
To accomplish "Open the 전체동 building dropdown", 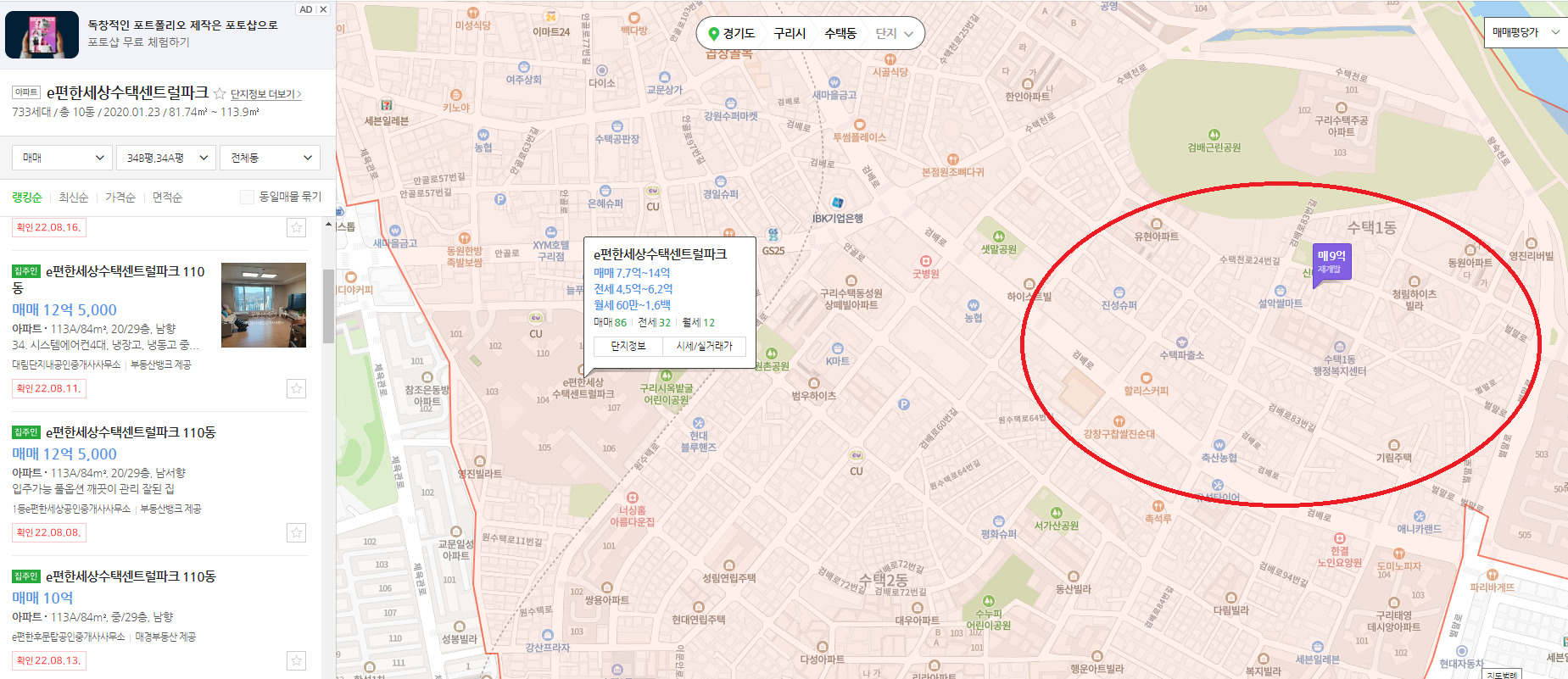I will pyautogui.click(x=271, y=158).
